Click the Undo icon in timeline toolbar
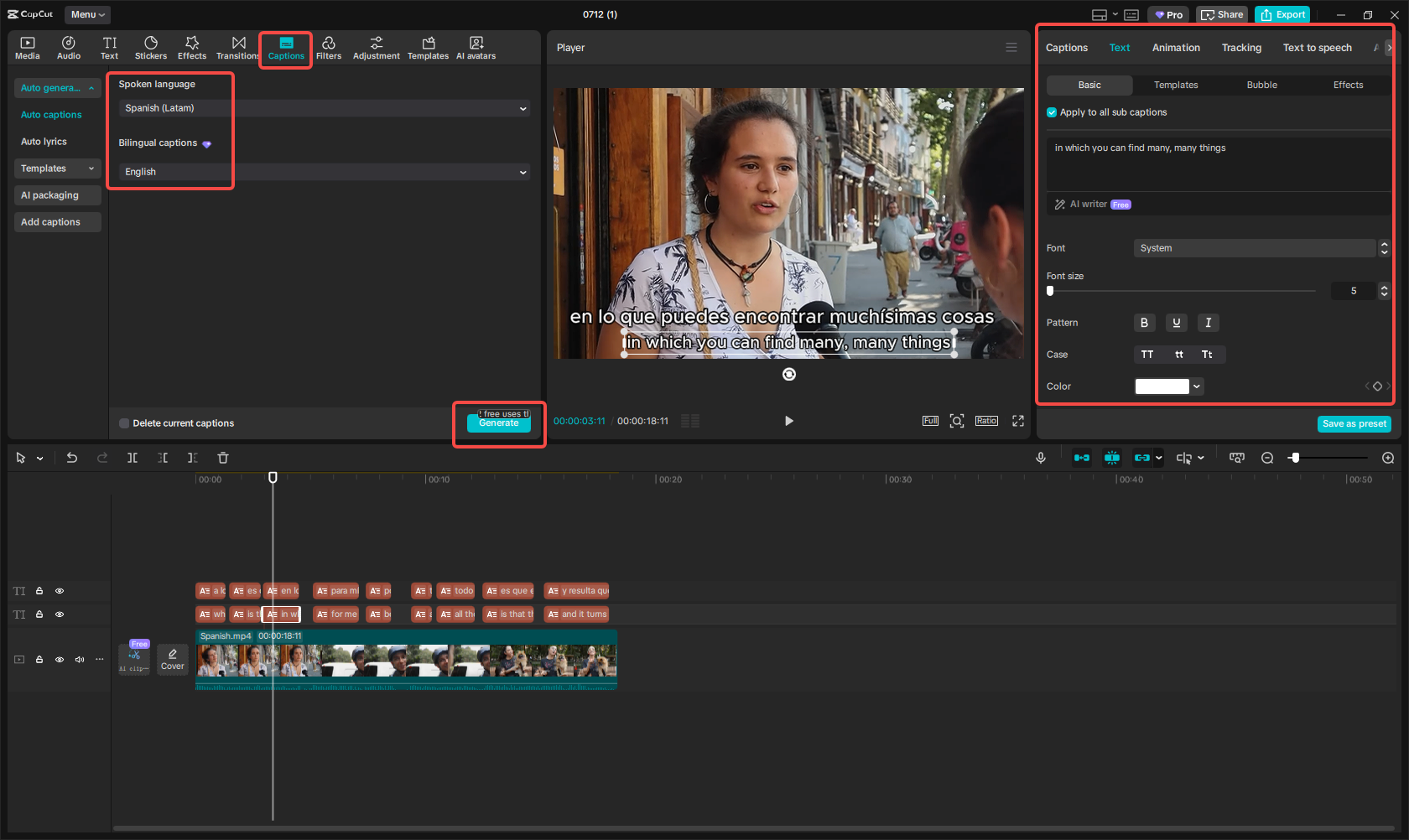The width and height of the screenshot is (1409, 840). pyautogui.click(x=72, y=458)
